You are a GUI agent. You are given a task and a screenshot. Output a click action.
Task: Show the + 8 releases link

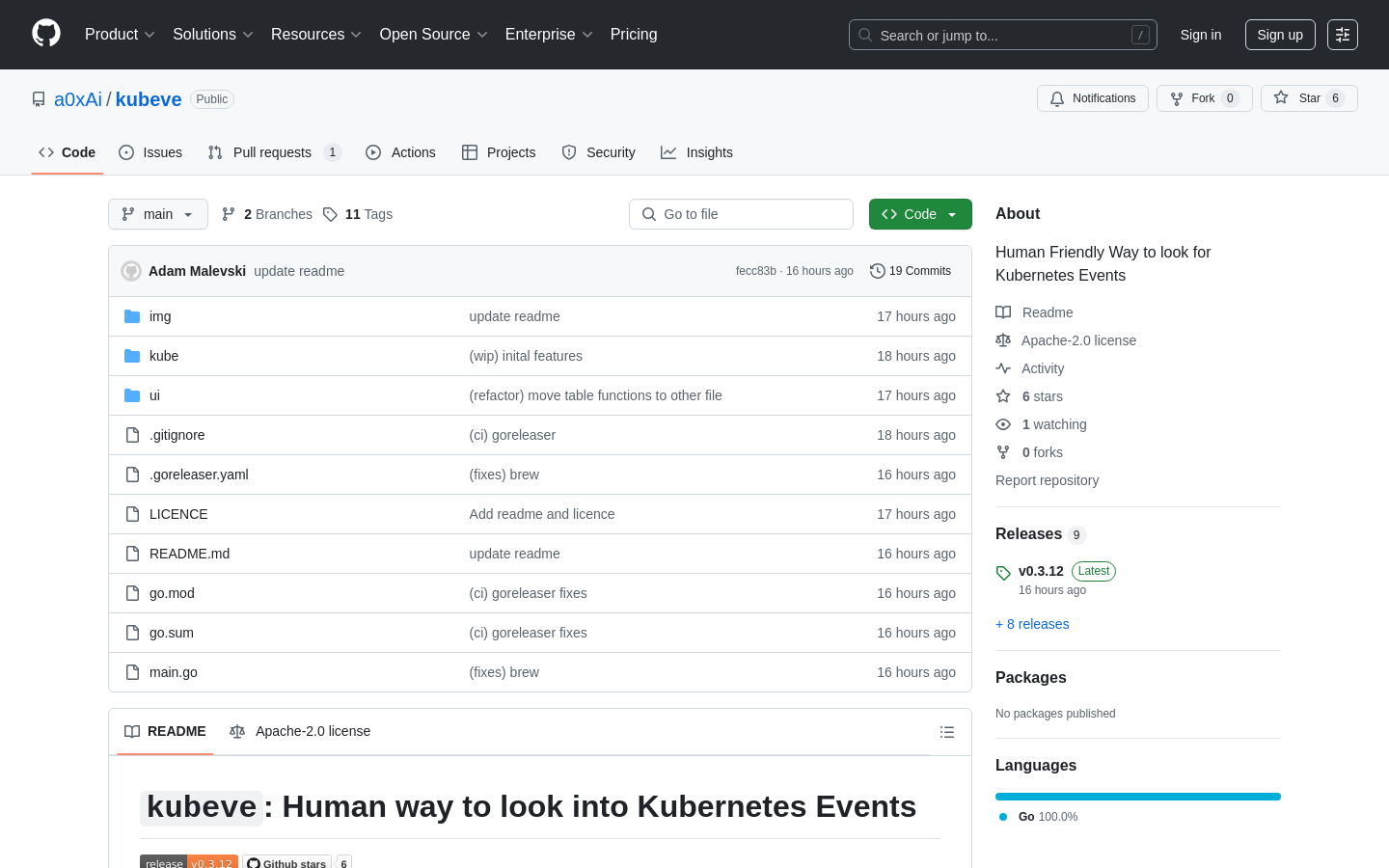[x=1032, y=624]
